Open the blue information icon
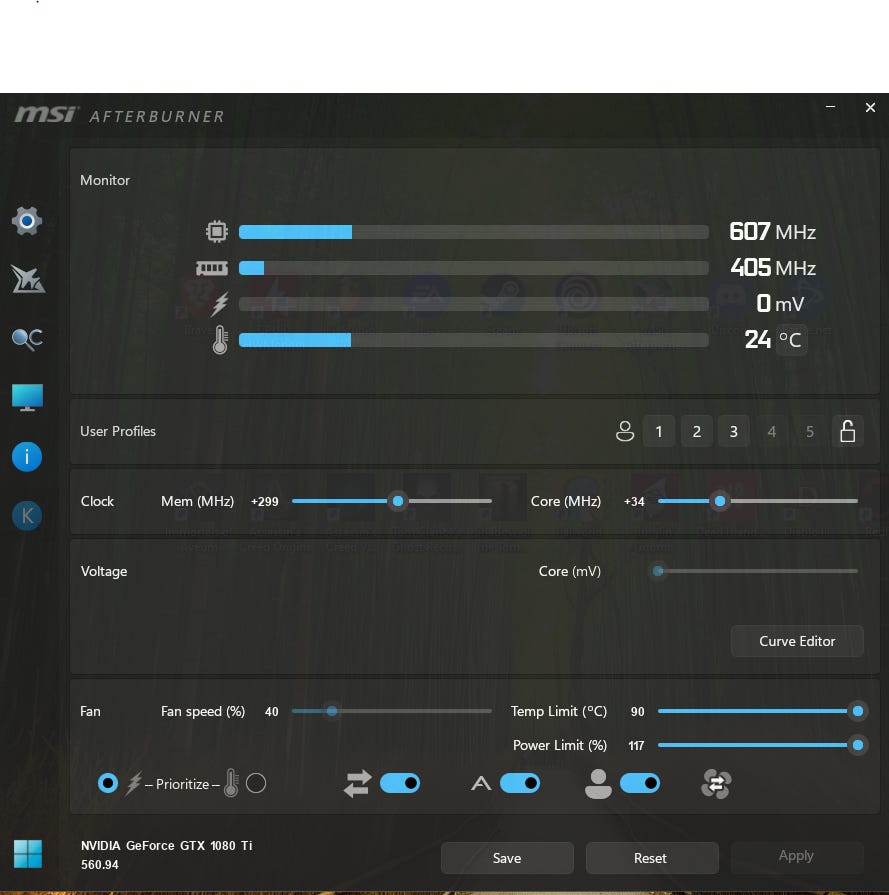The height and width of the screenshot is (895, 889). (x=27, y=457)
